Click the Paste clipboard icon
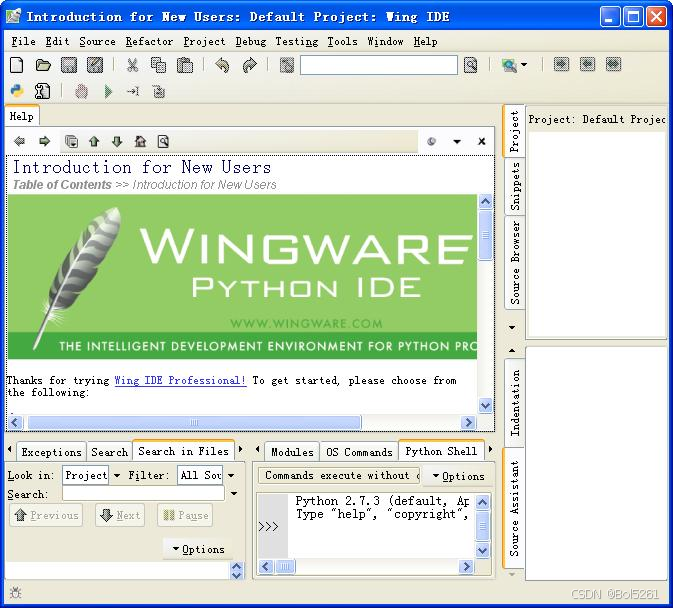 pos(185,65)
